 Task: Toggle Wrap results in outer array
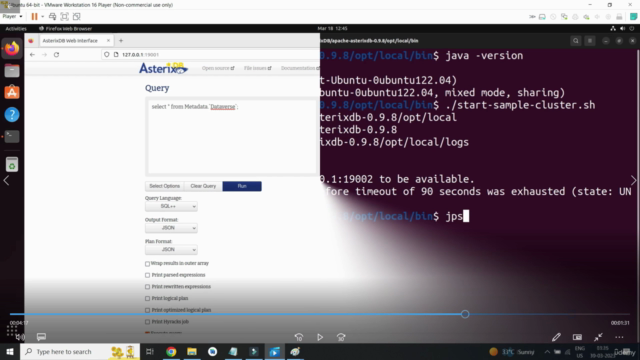pyautogui.click(x=147, y=264)
